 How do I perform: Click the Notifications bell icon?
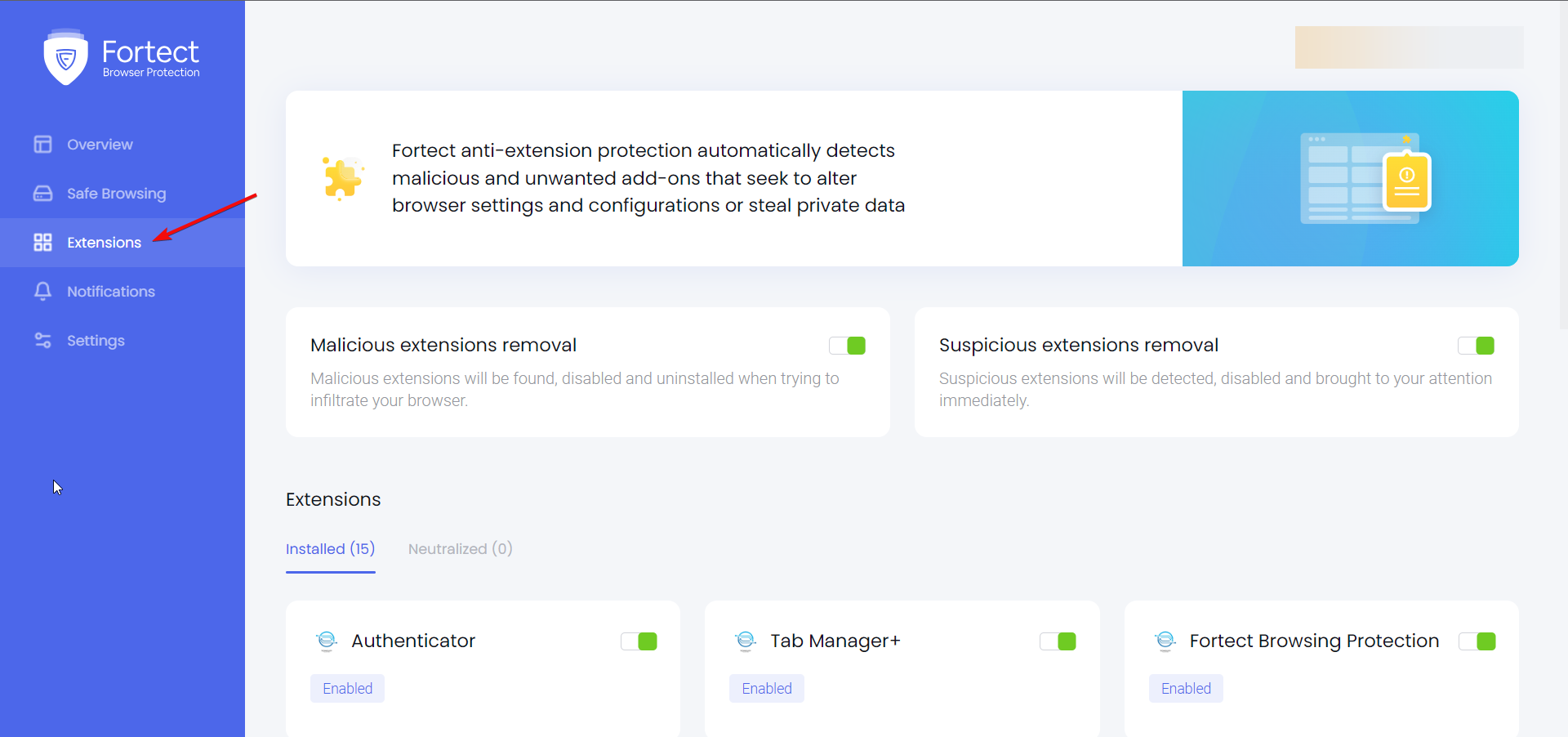pyautogui.click(x=42, y=292)
